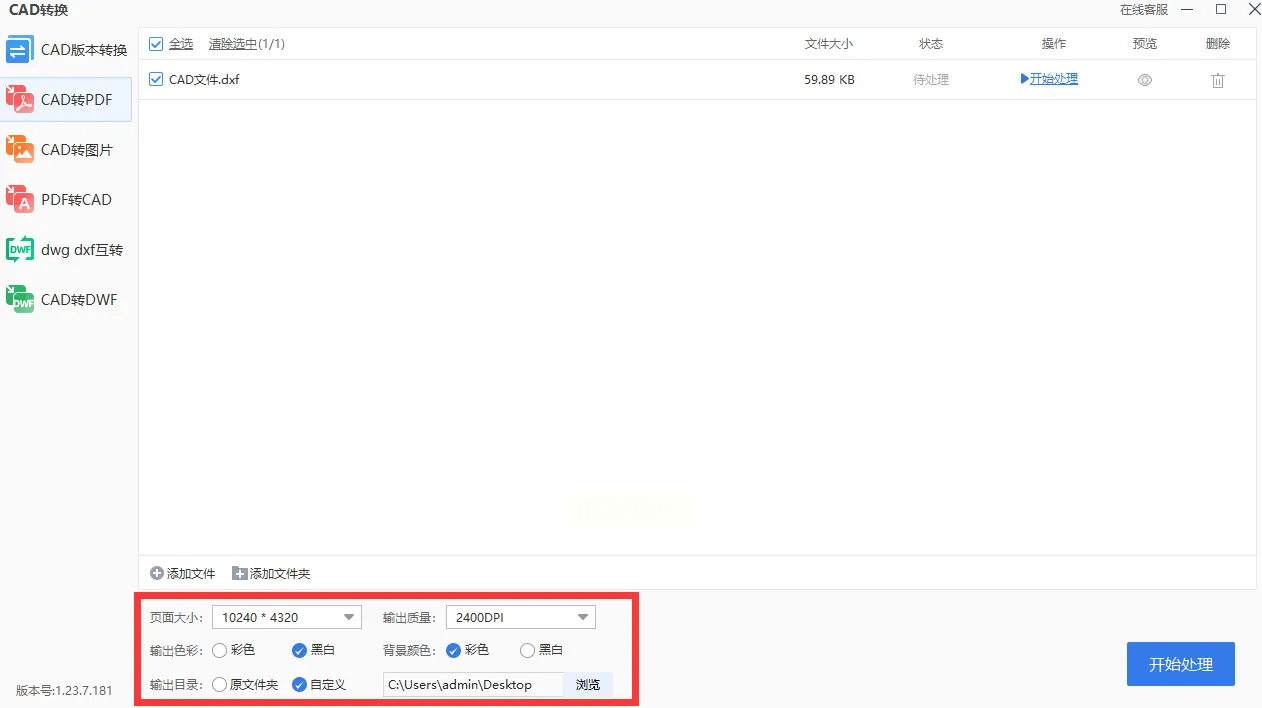Choose 原文件夹 as the output directory
This screenshot has width=1262, height=708.
(x=219, y=685)
